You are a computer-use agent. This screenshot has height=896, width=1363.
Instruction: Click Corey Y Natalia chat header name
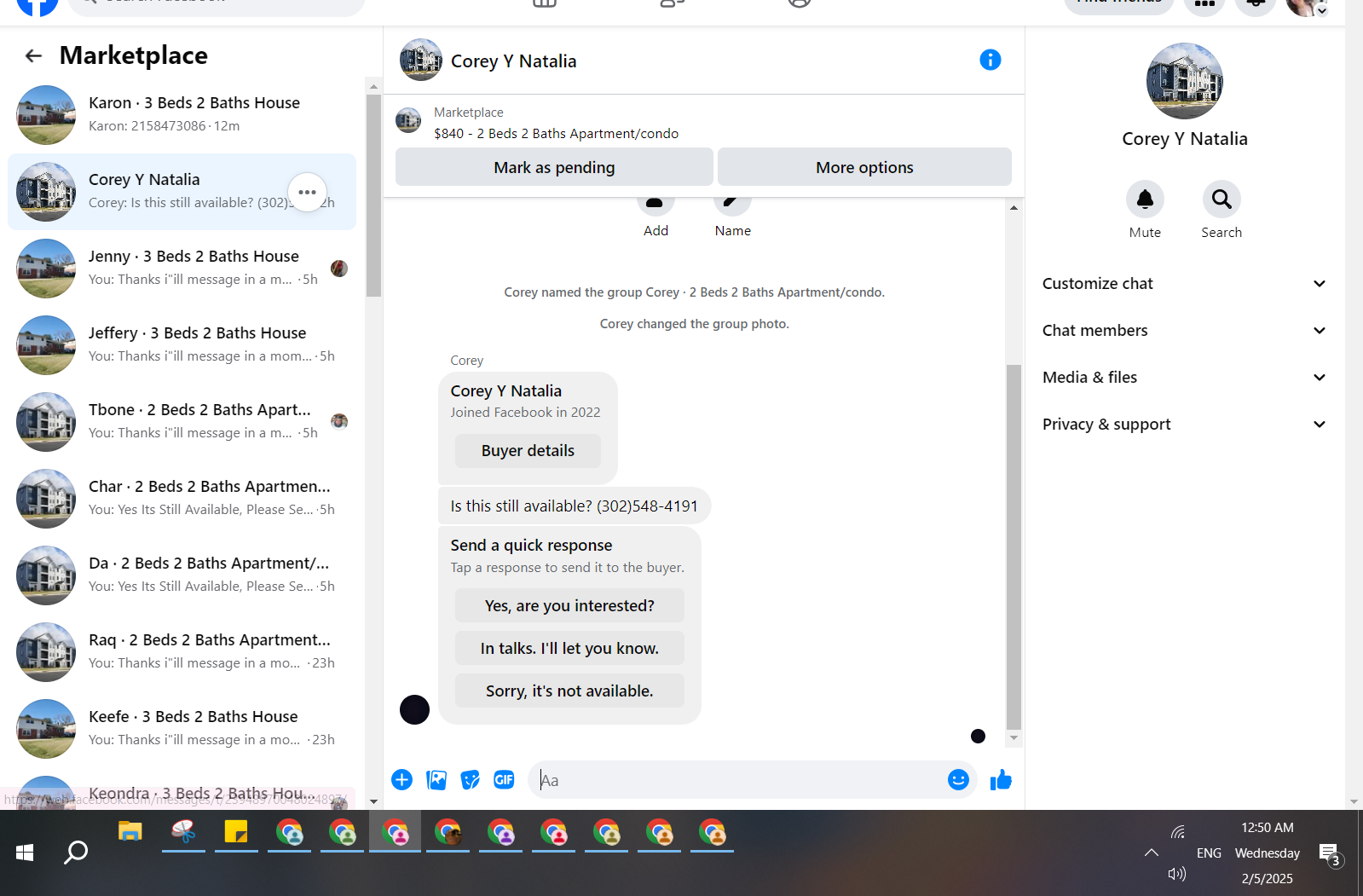point(513,61)
